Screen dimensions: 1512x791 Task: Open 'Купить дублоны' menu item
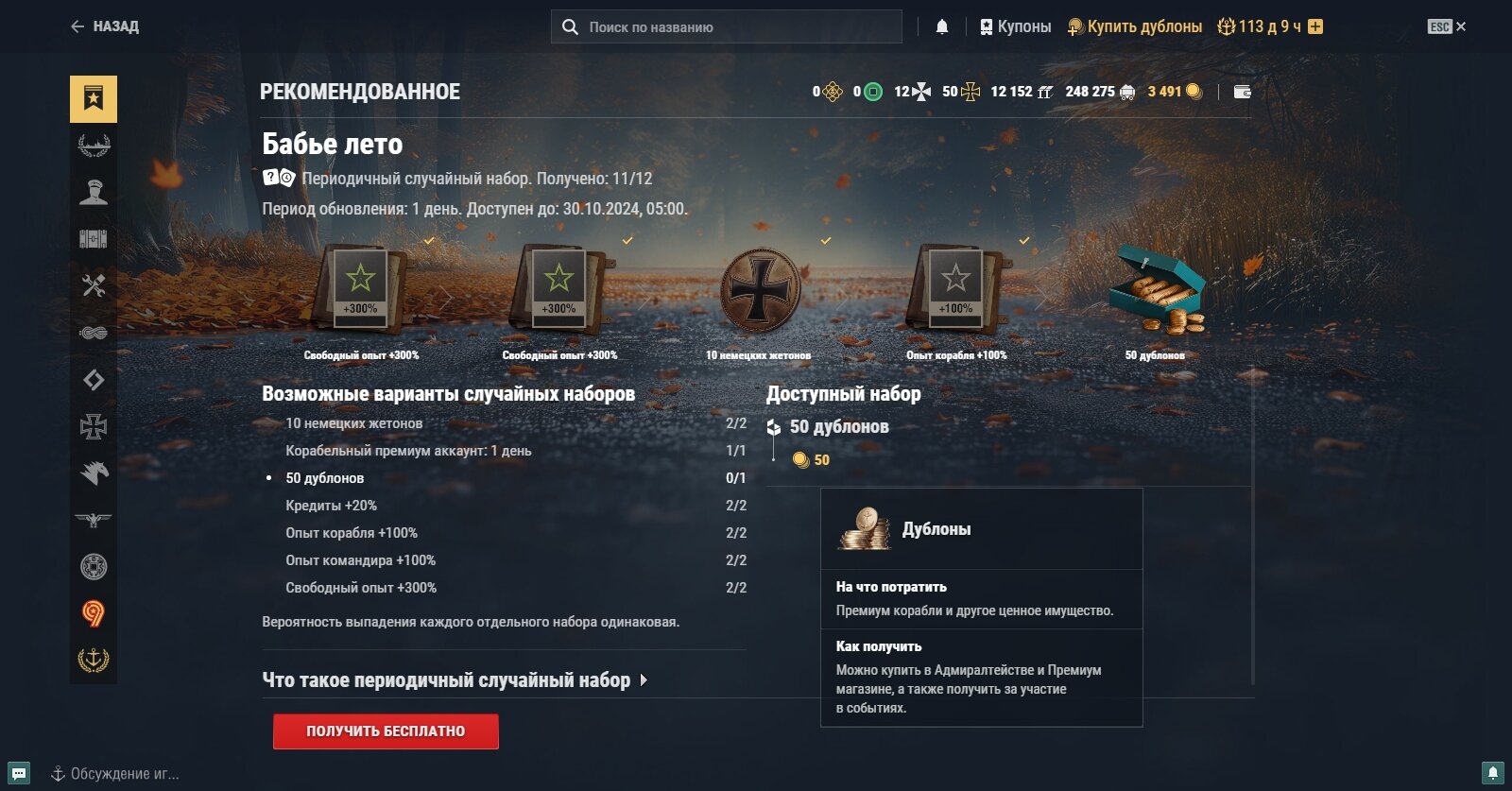click(x=1135, y=26)
